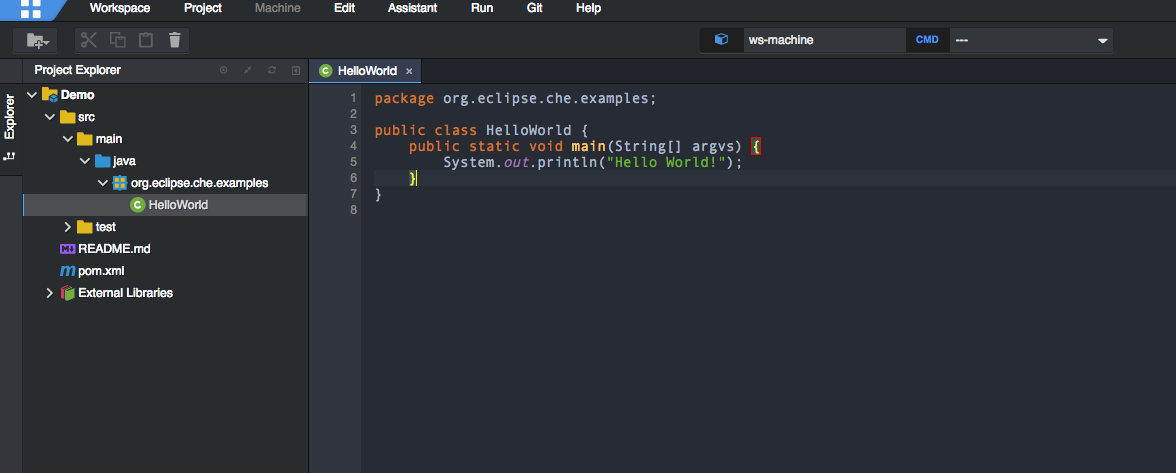
Task: Expand the test folder
Action: (68, 227)
